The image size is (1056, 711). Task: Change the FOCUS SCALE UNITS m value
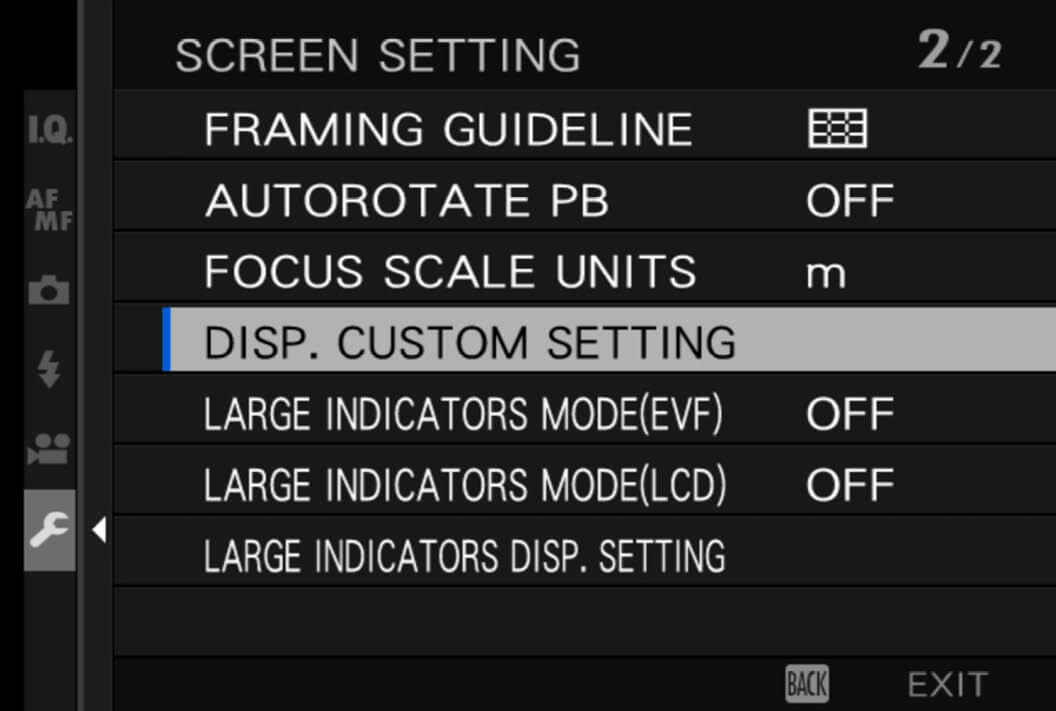click(x=826, y=275)
